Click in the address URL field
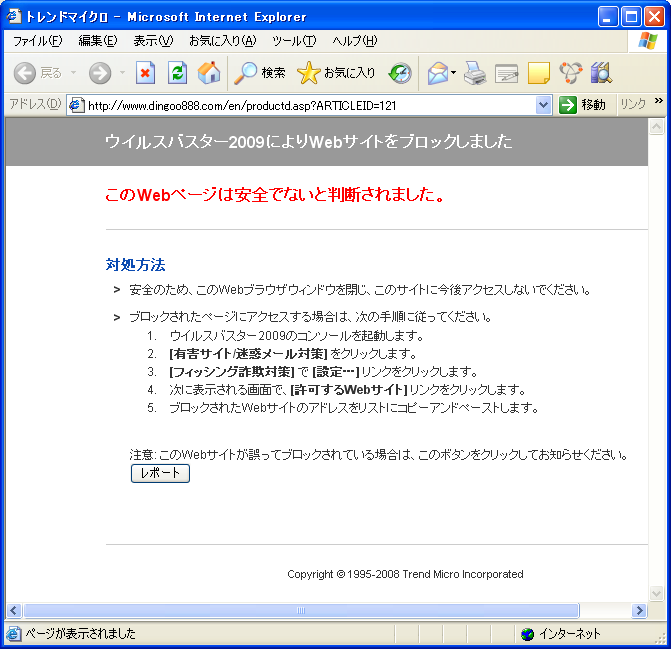671x649 pixels. point(300,105)
